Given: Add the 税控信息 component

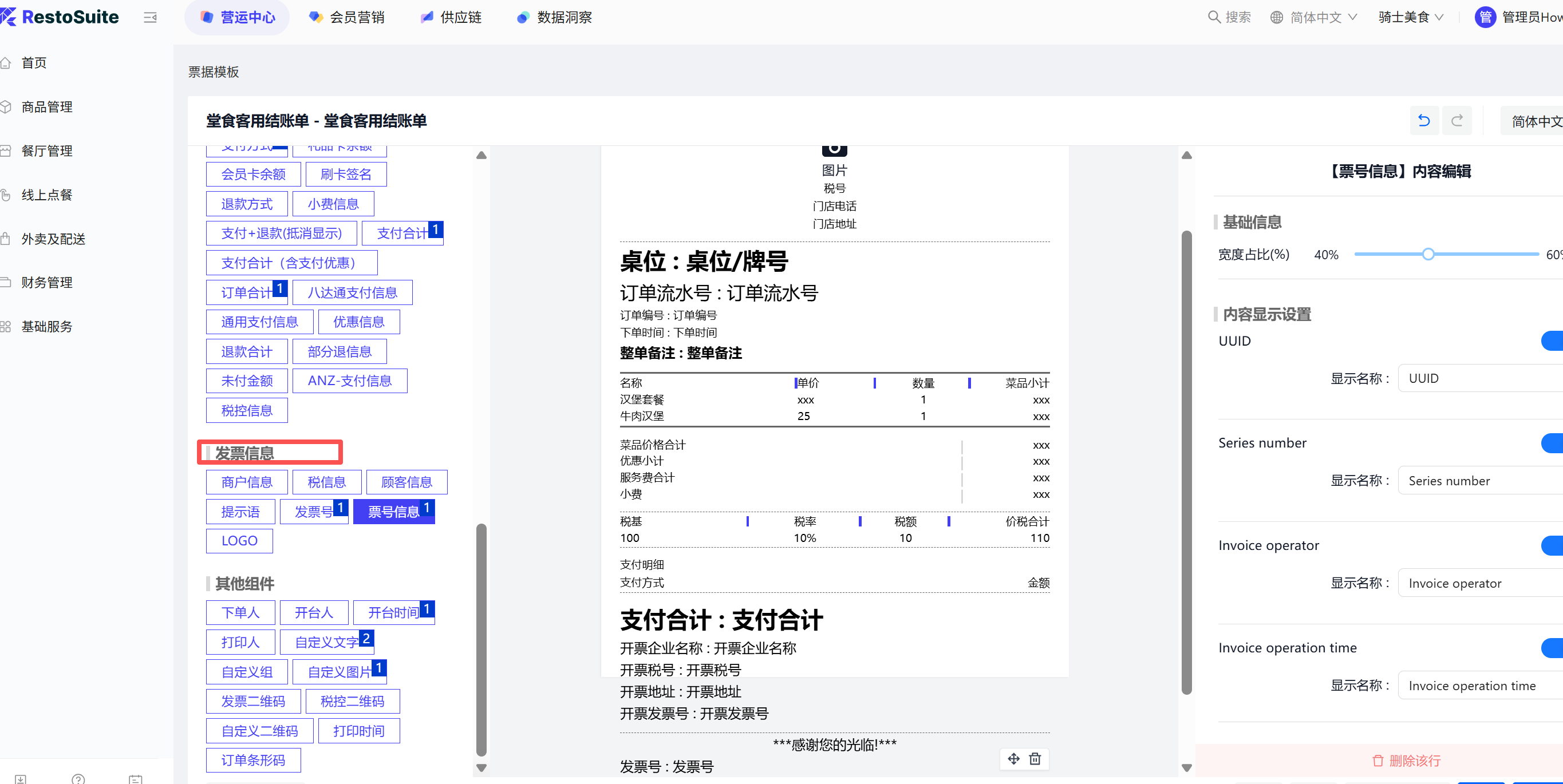Looking at the screenshot, I should click(x=246, y=410).
